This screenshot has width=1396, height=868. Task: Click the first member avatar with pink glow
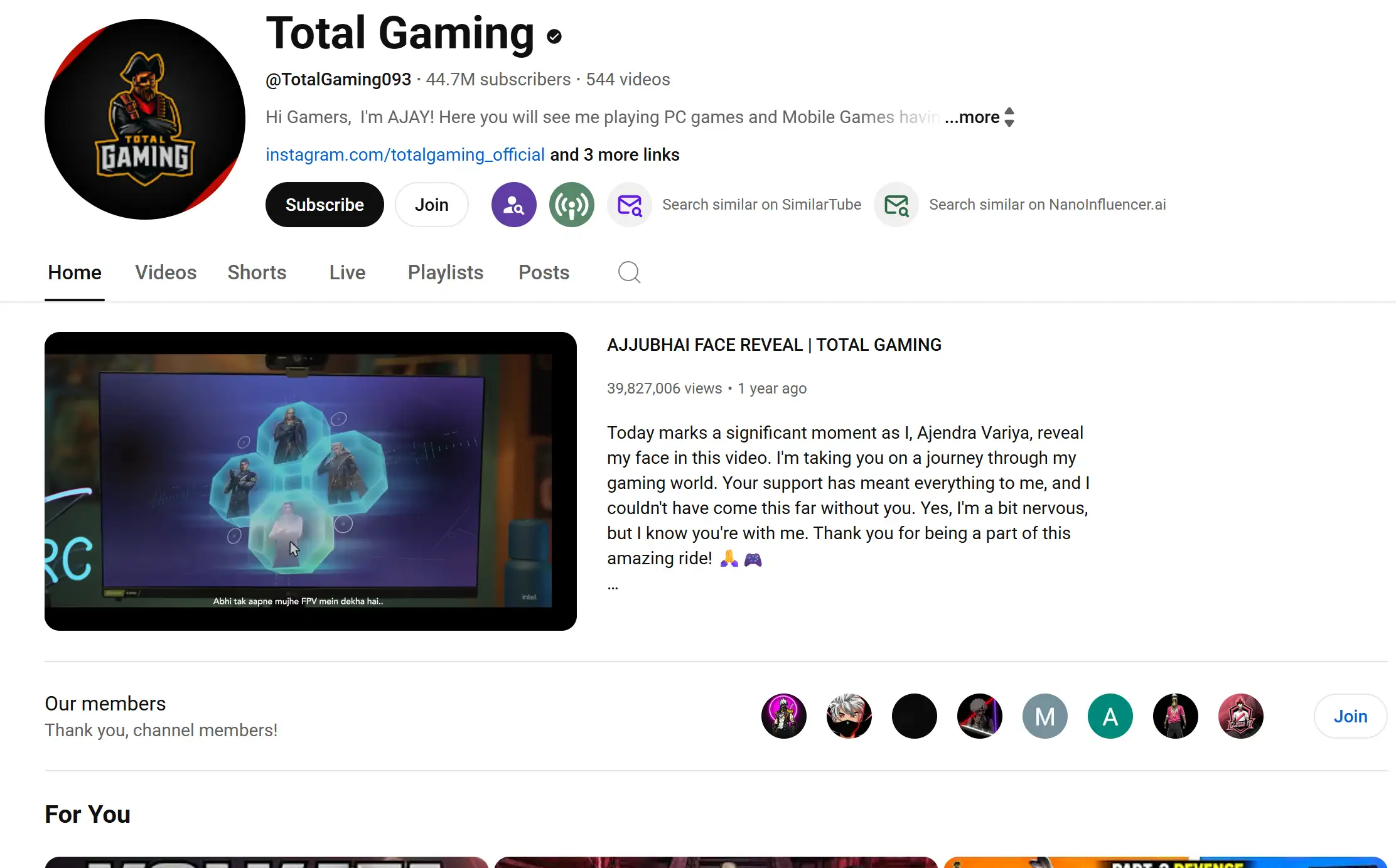(x=784, y=716)
